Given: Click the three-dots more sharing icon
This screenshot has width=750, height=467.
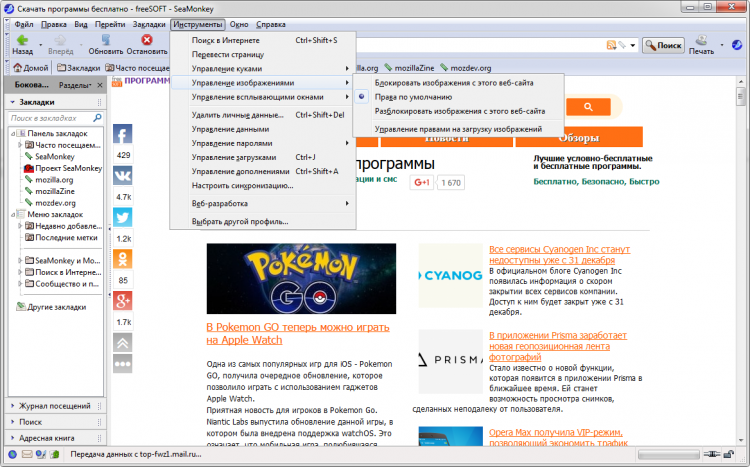Looking at the screenshot, I should coord(123,364).
